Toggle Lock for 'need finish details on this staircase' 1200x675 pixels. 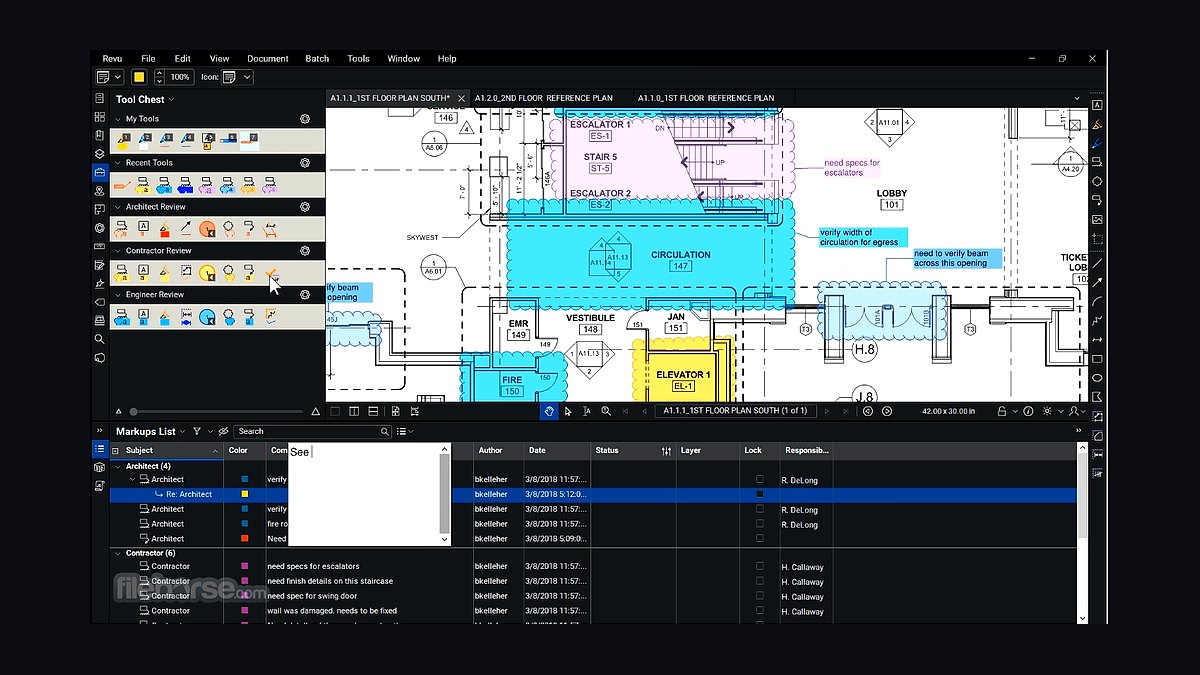click(760, 581)
